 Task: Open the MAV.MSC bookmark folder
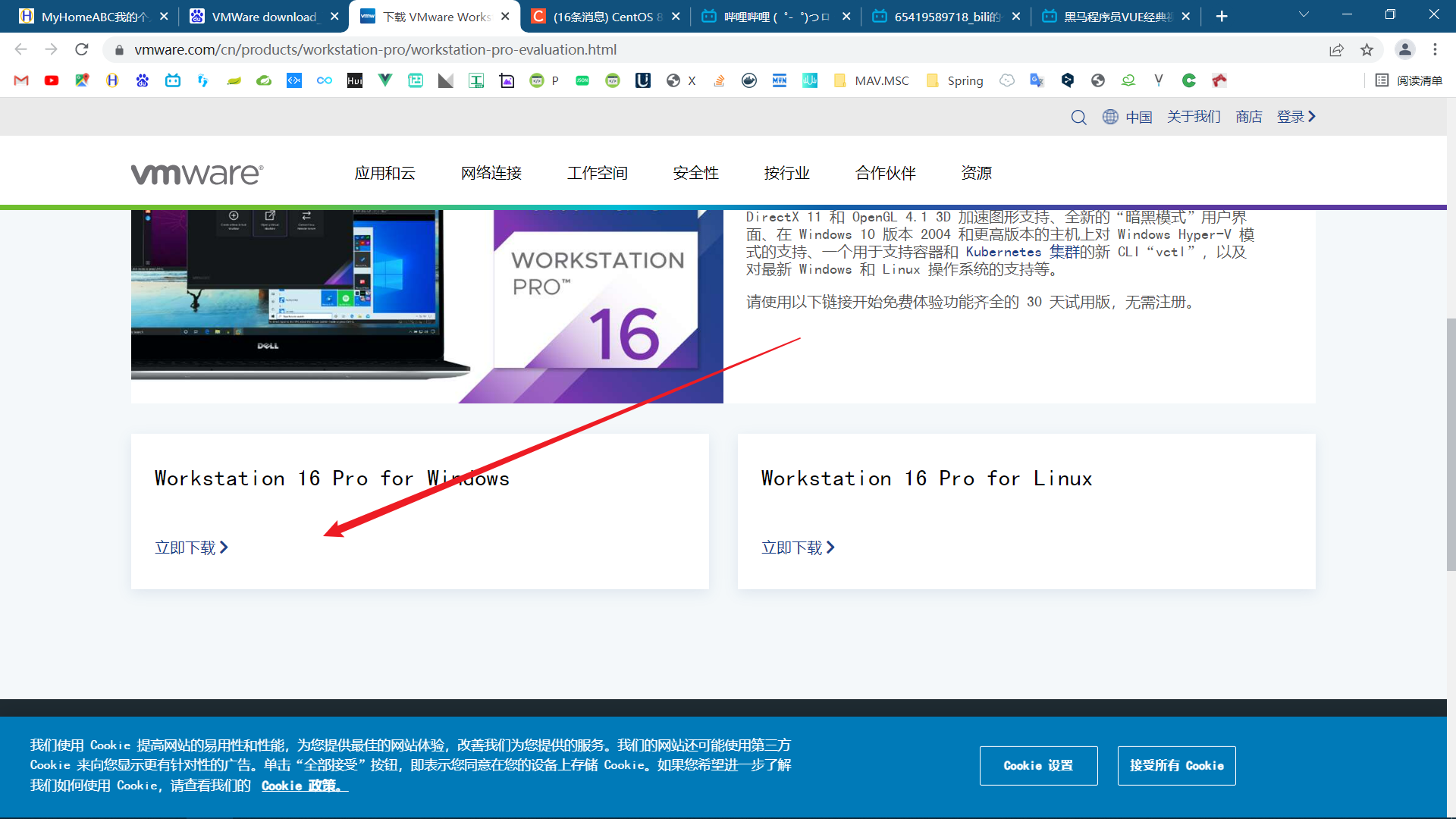coord(871,80)
